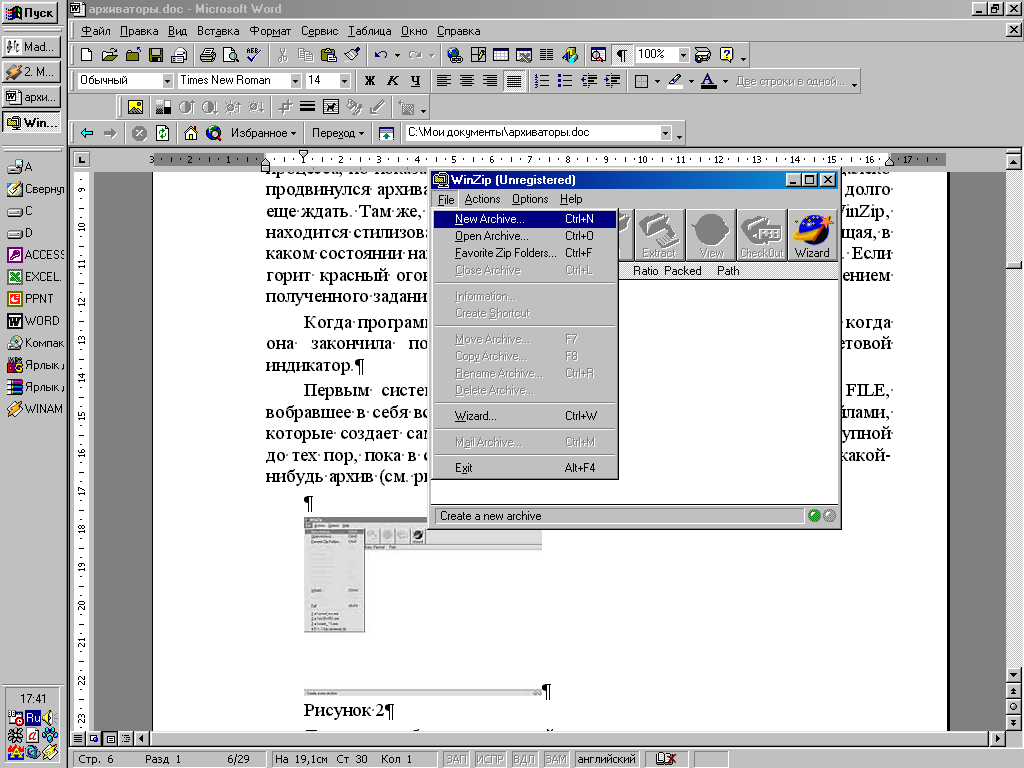Run the spelling check ABC icon
The image size is (1024, 768).
point(253,55)
